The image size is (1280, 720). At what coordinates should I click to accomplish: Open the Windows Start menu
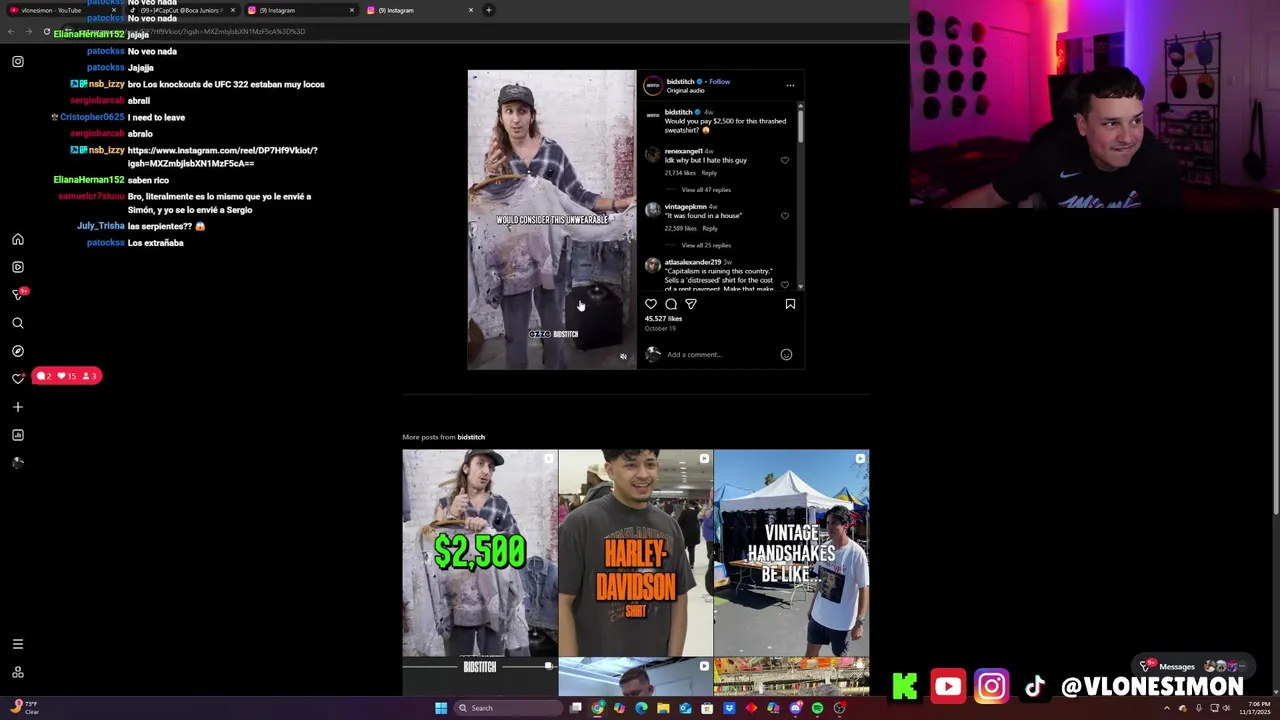tap(440, 708)
